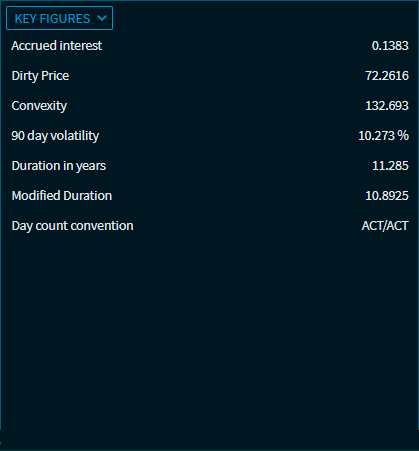Select the Duration in years label
This screenshot has height=451, width=419.
(x=59, y=166)
